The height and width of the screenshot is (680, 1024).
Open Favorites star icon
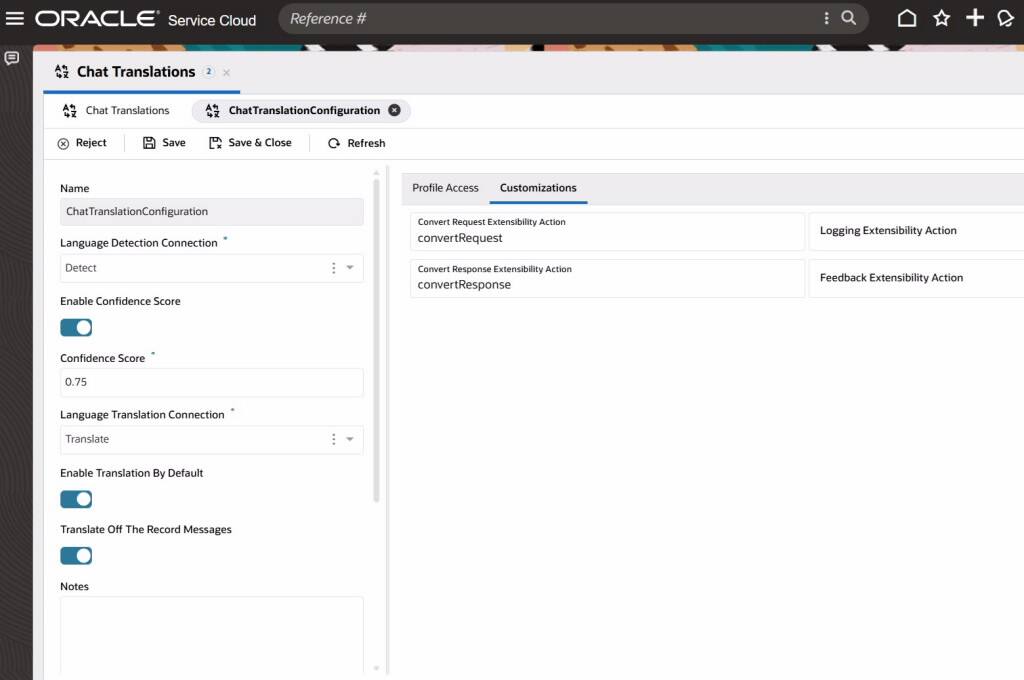point(941,18)
